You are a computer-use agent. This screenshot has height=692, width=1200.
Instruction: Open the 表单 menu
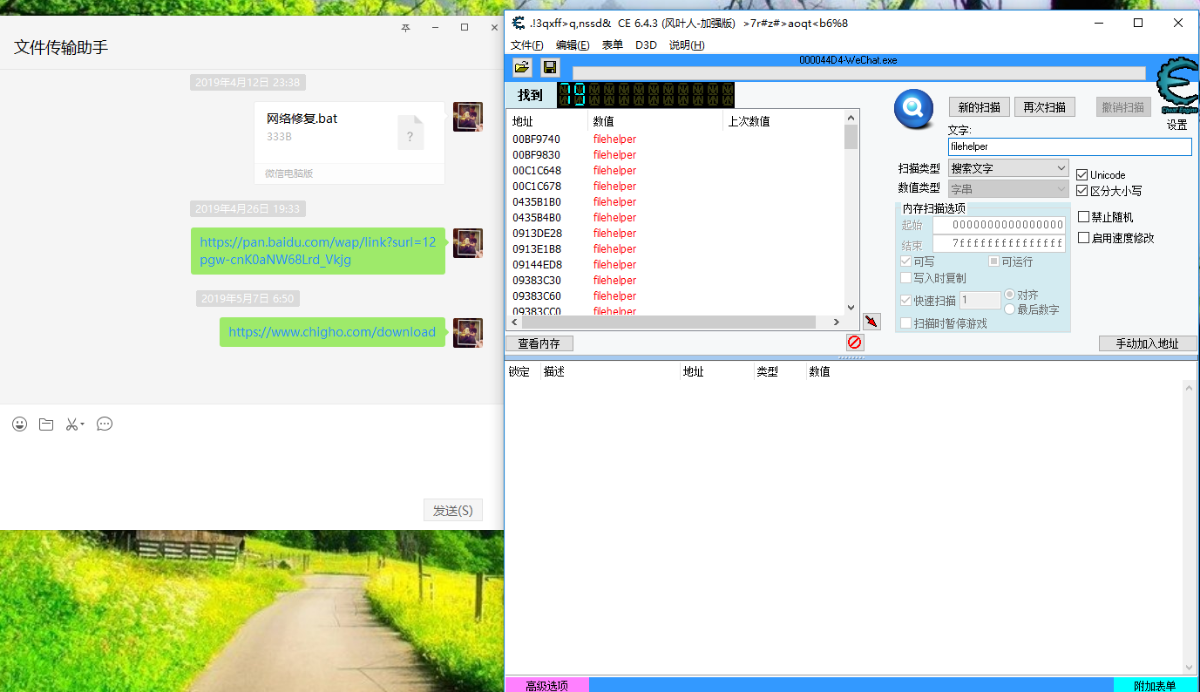[x=612, y=45]
